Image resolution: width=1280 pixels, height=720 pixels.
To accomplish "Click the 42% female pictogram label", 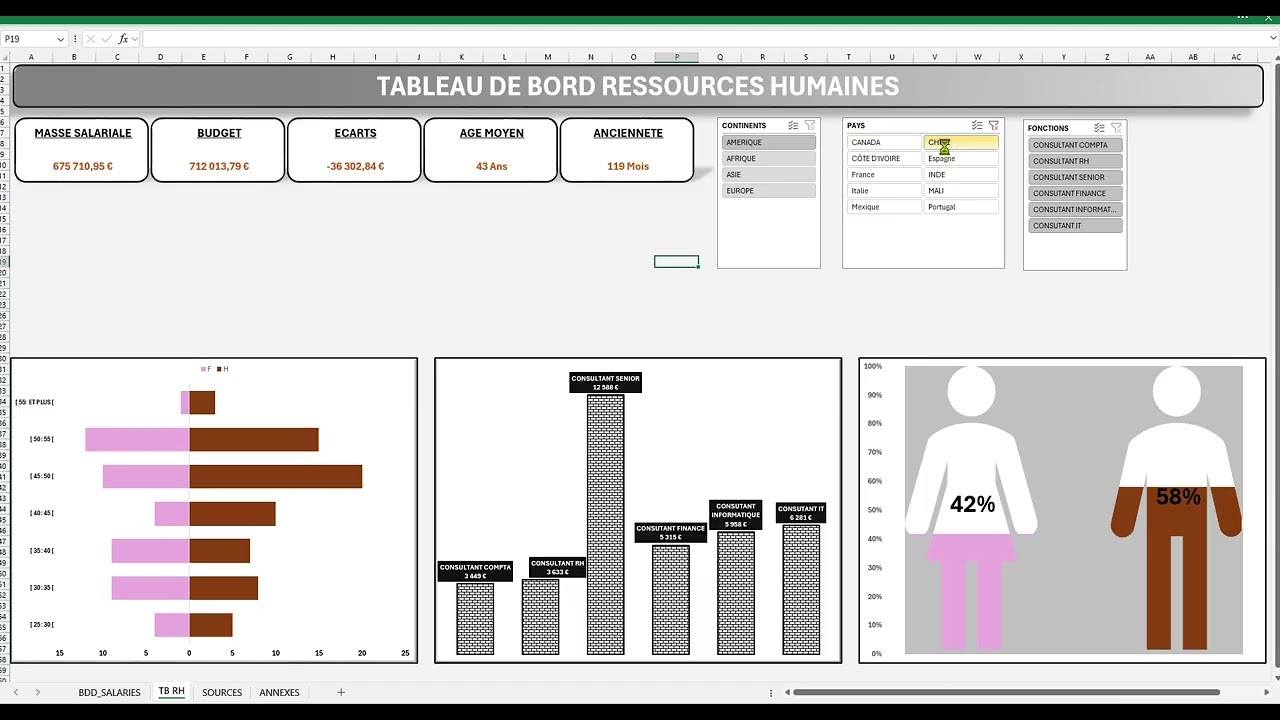I will (972, 505).
